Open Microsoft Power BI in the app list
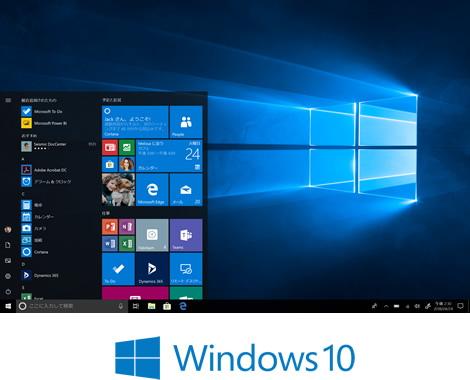The height and width of the screenshot is (380, 470). click(44, 123)
